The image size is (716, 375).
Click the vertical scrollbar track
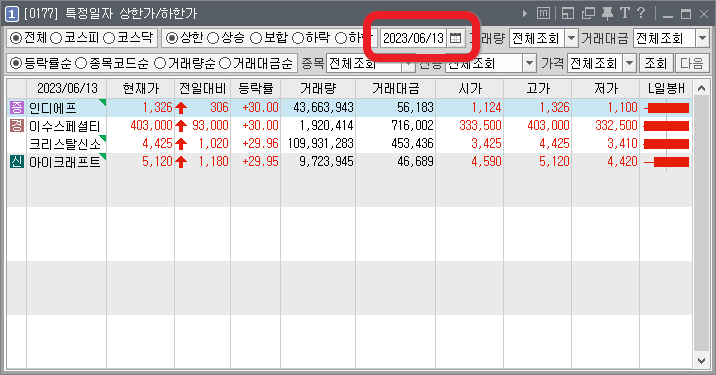(701, 224)
